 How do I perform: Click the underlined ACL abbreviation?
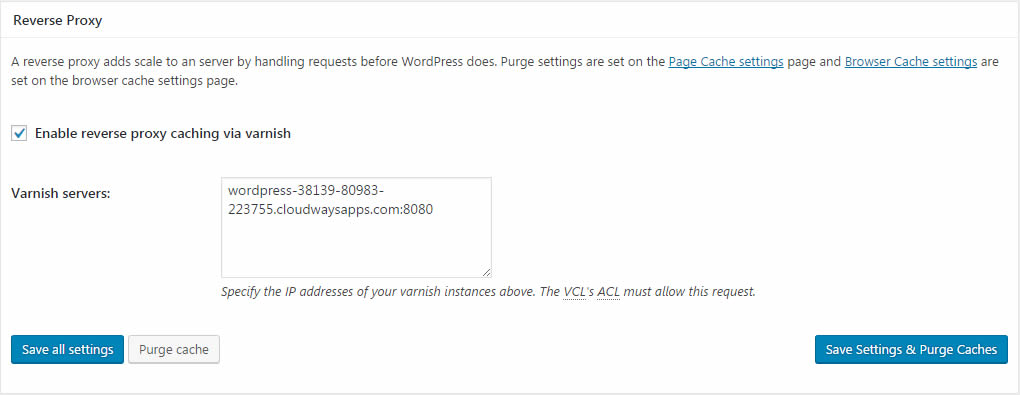tap(608, 292)
